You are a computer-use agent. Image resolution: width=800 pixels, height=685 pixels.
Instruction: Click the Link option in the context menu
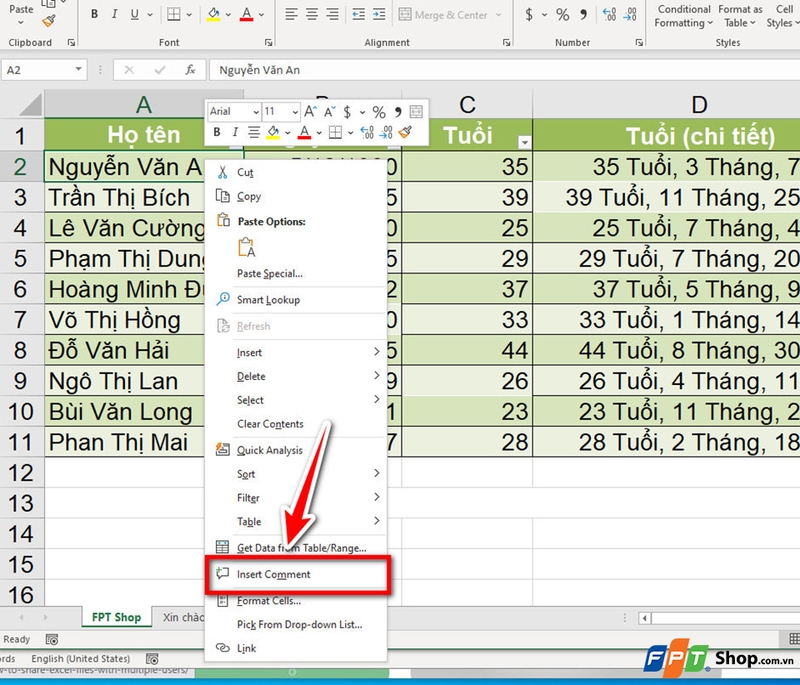(245, 648)
